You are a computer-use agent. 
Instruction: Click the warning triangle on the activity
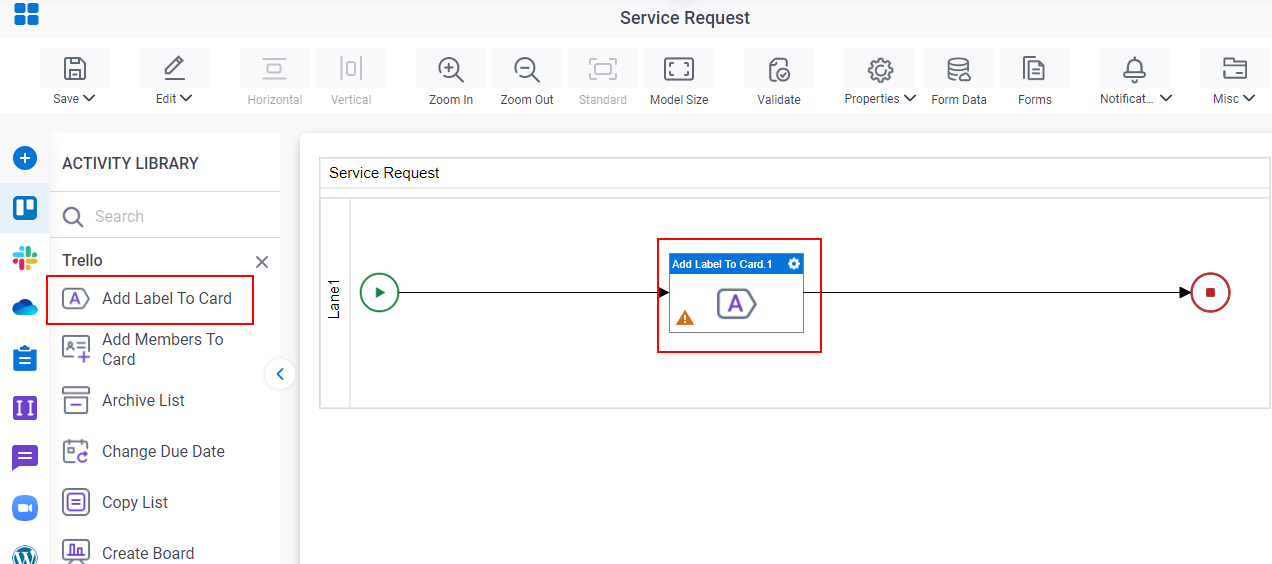685,318
